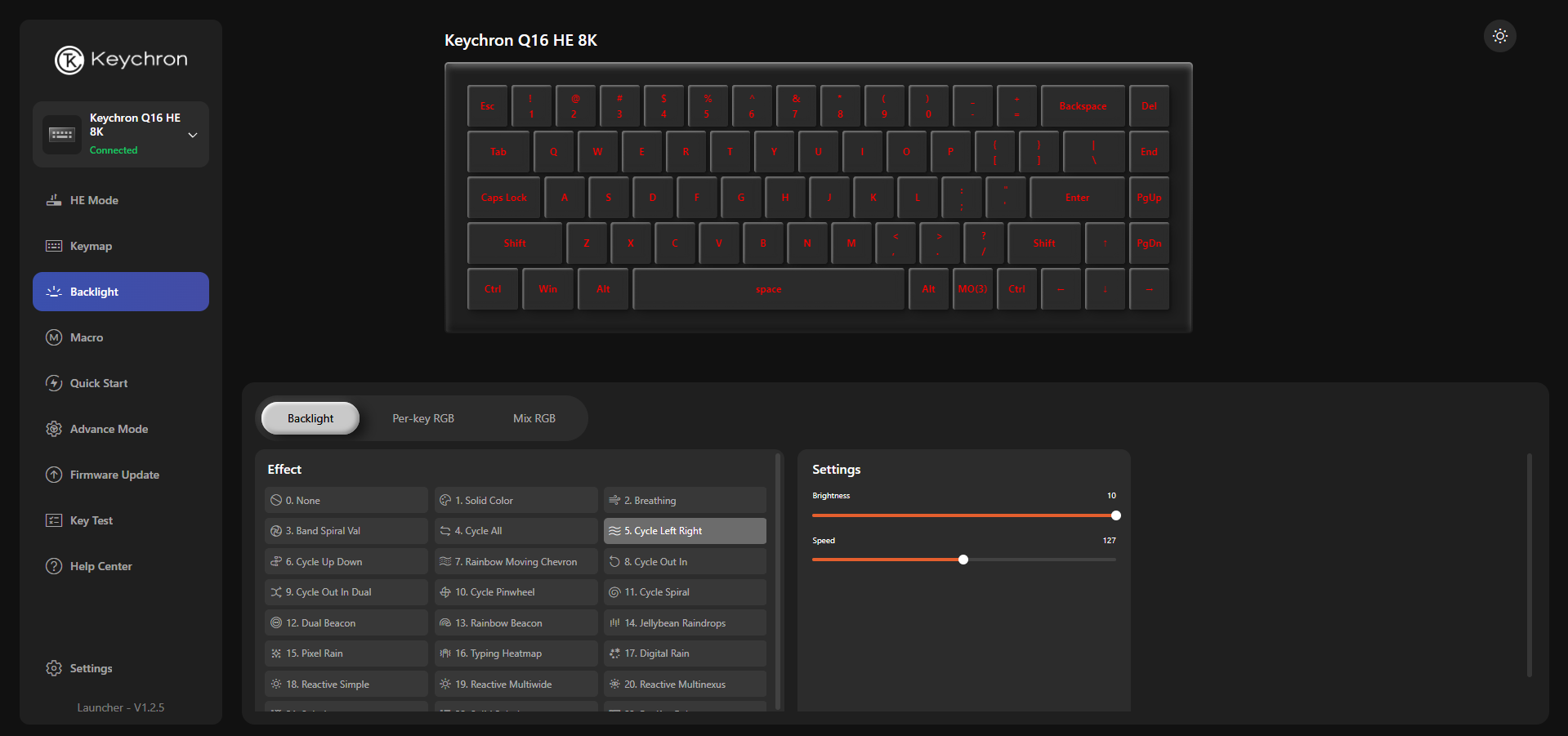1568x736 pixels.
Task: Click the Quick Start lightning icon
Action: (54, 383)
